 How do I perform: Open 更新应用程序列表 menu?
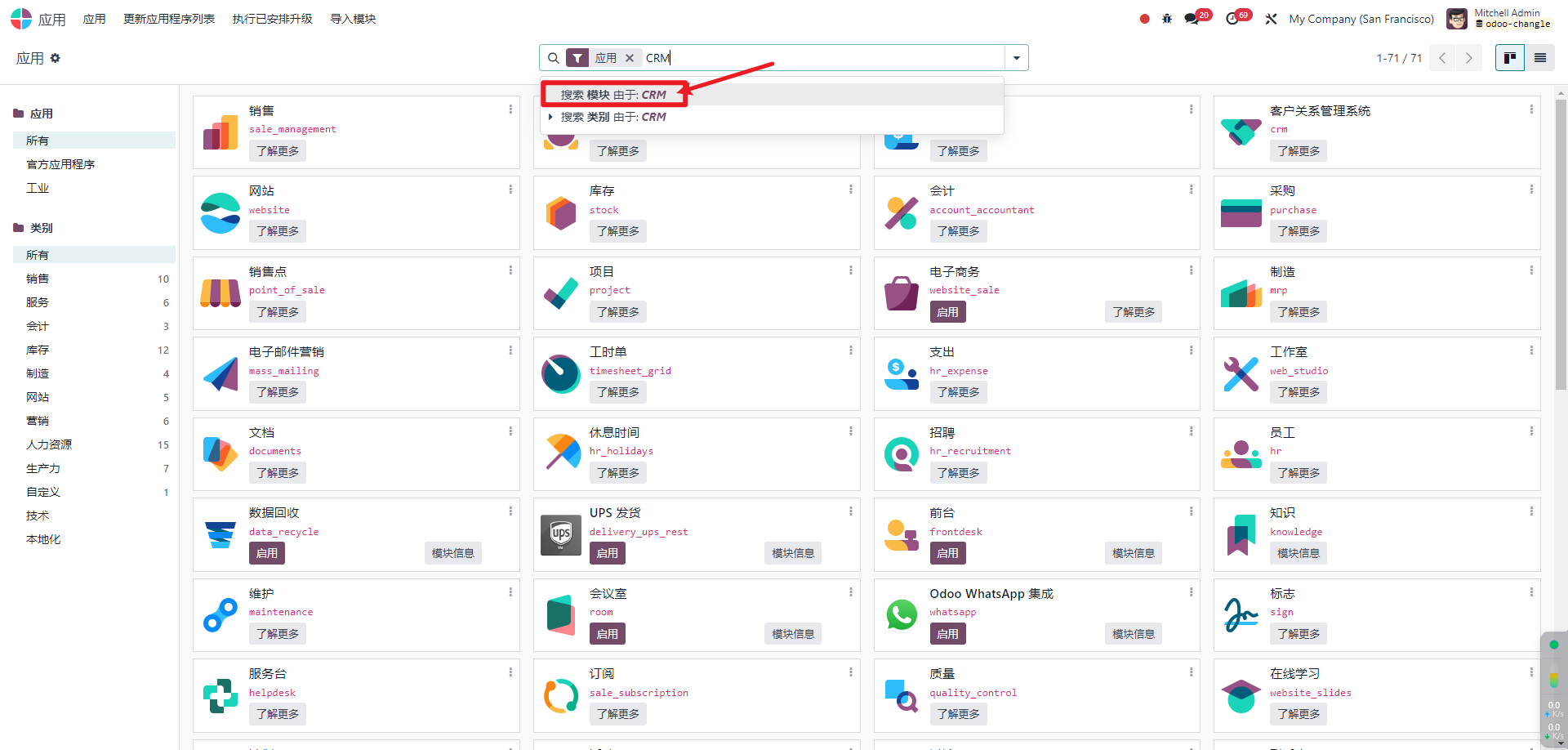pyautogui.click(x=169, y=19)
